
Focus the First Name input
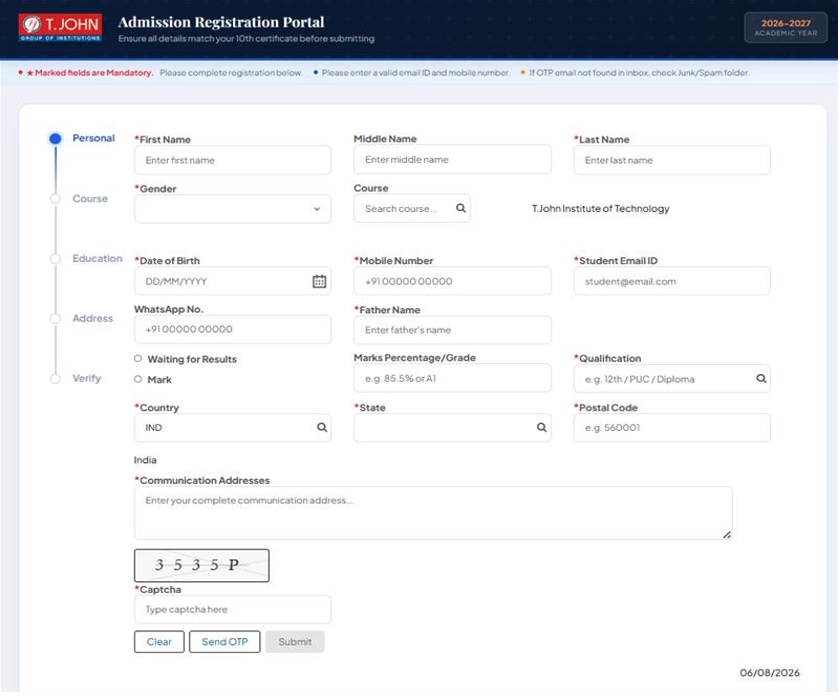(232, 160)
